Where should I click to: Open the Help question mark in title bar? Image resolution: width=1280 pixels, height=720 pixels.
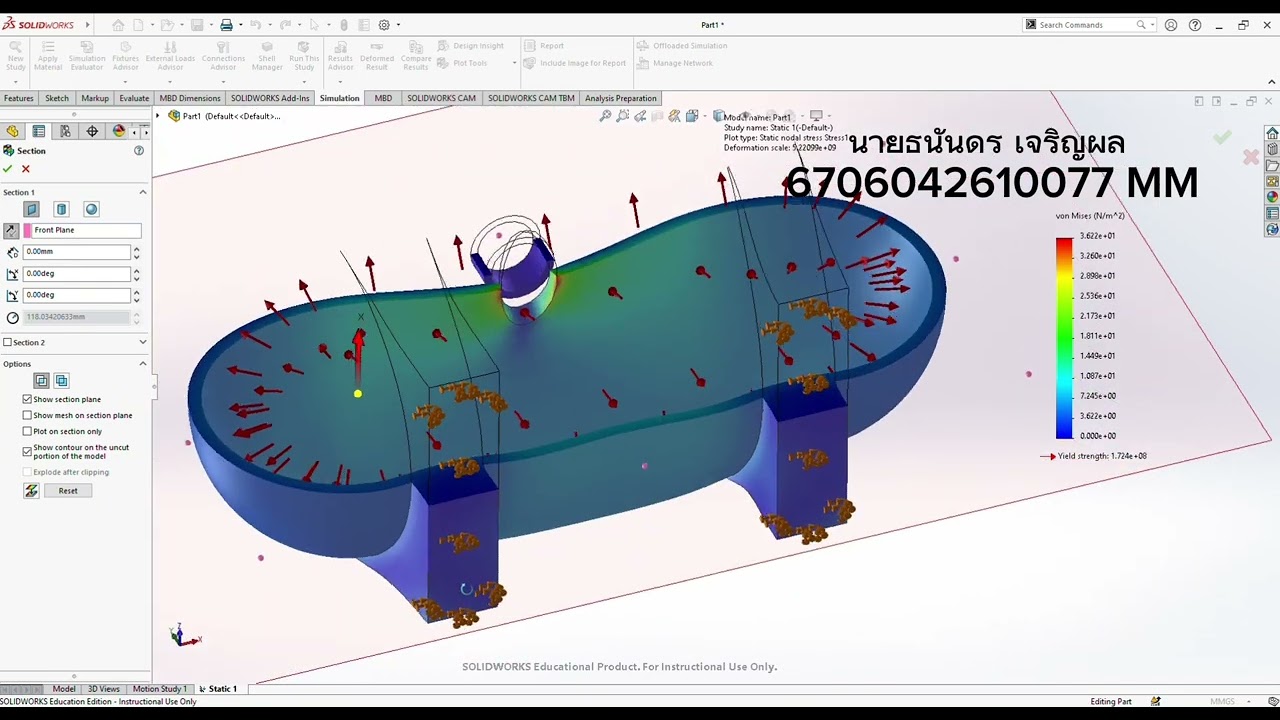(x=1195, y=25)
